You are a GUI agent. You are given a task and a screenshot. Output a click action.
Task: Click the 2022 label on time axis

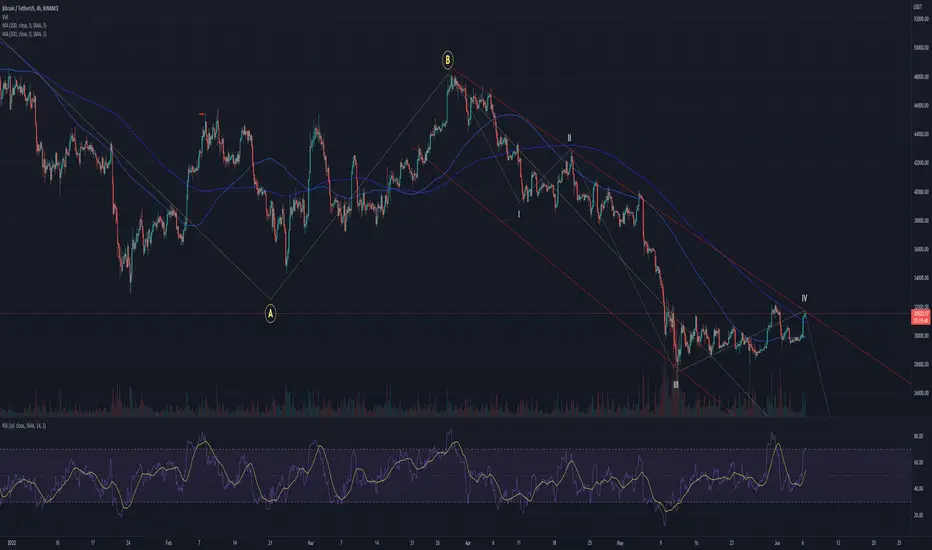coord(11,543)
